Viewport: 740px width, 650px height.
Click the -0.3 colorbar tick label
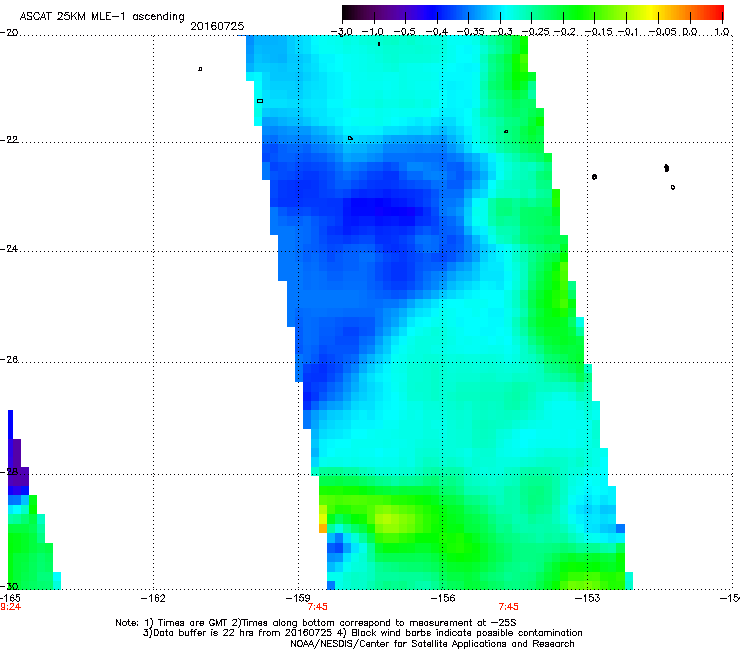coord(501,32)
